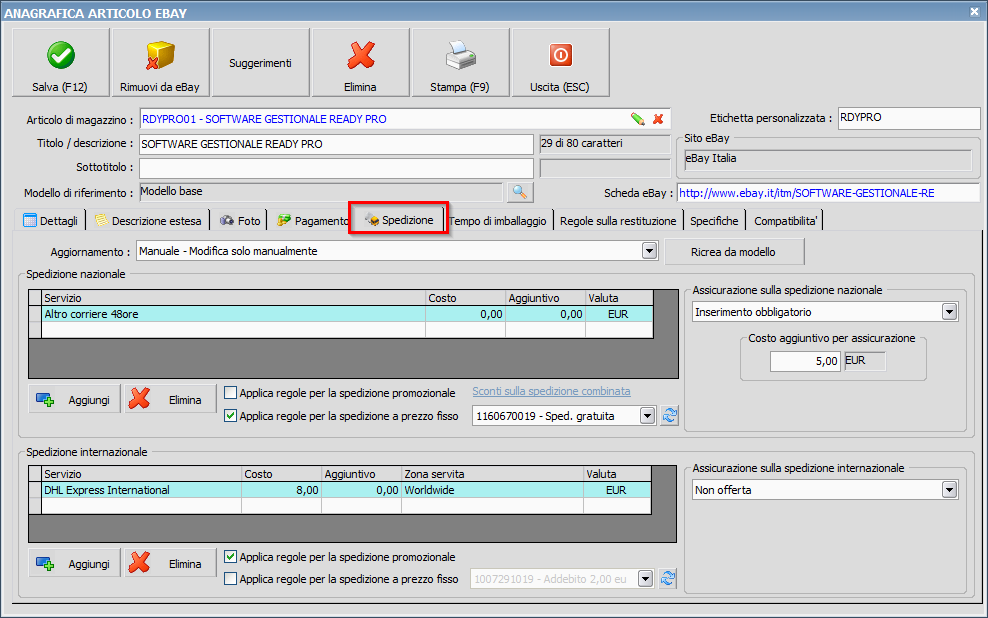
Task: Click the 8,00 cost cell for DHL
Action: (282, 490)
